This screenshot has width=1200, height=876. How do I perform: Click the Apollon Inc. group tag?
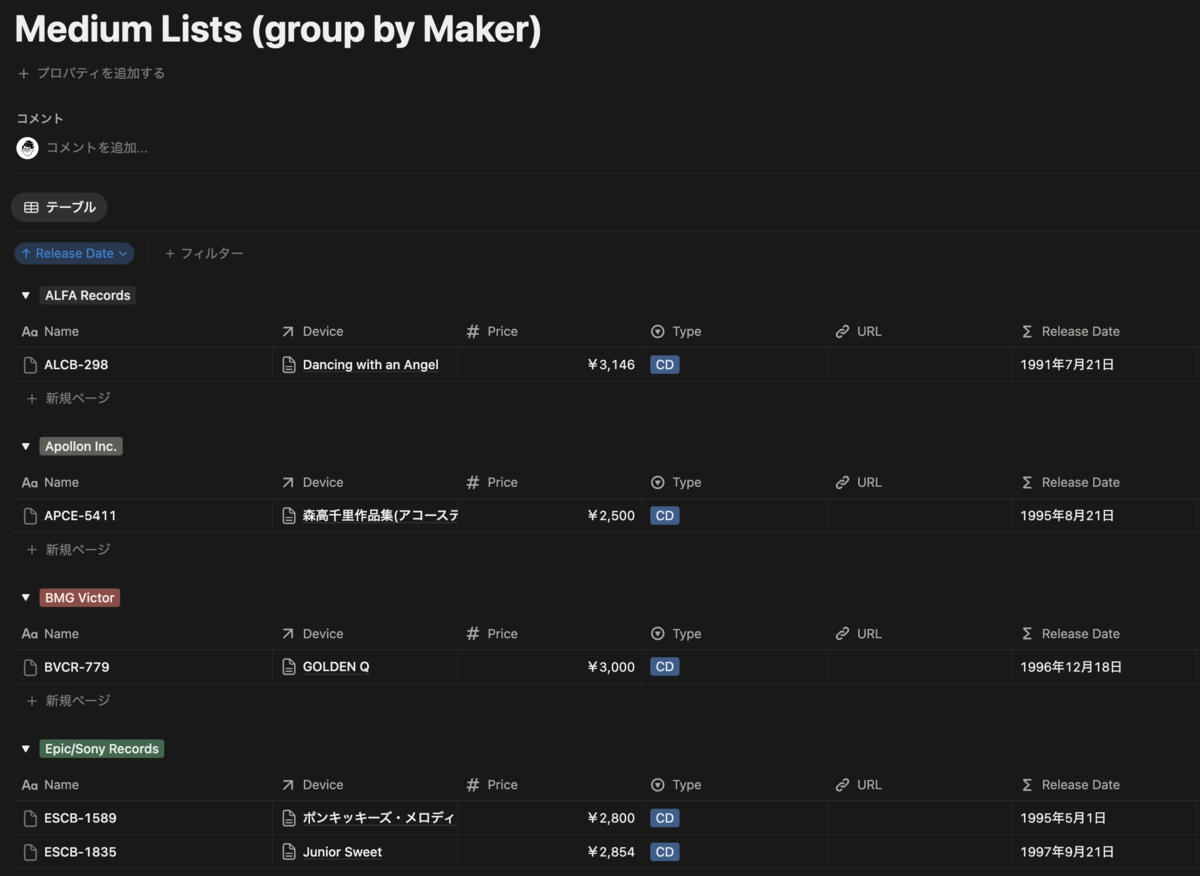click(x=81, y=447)
